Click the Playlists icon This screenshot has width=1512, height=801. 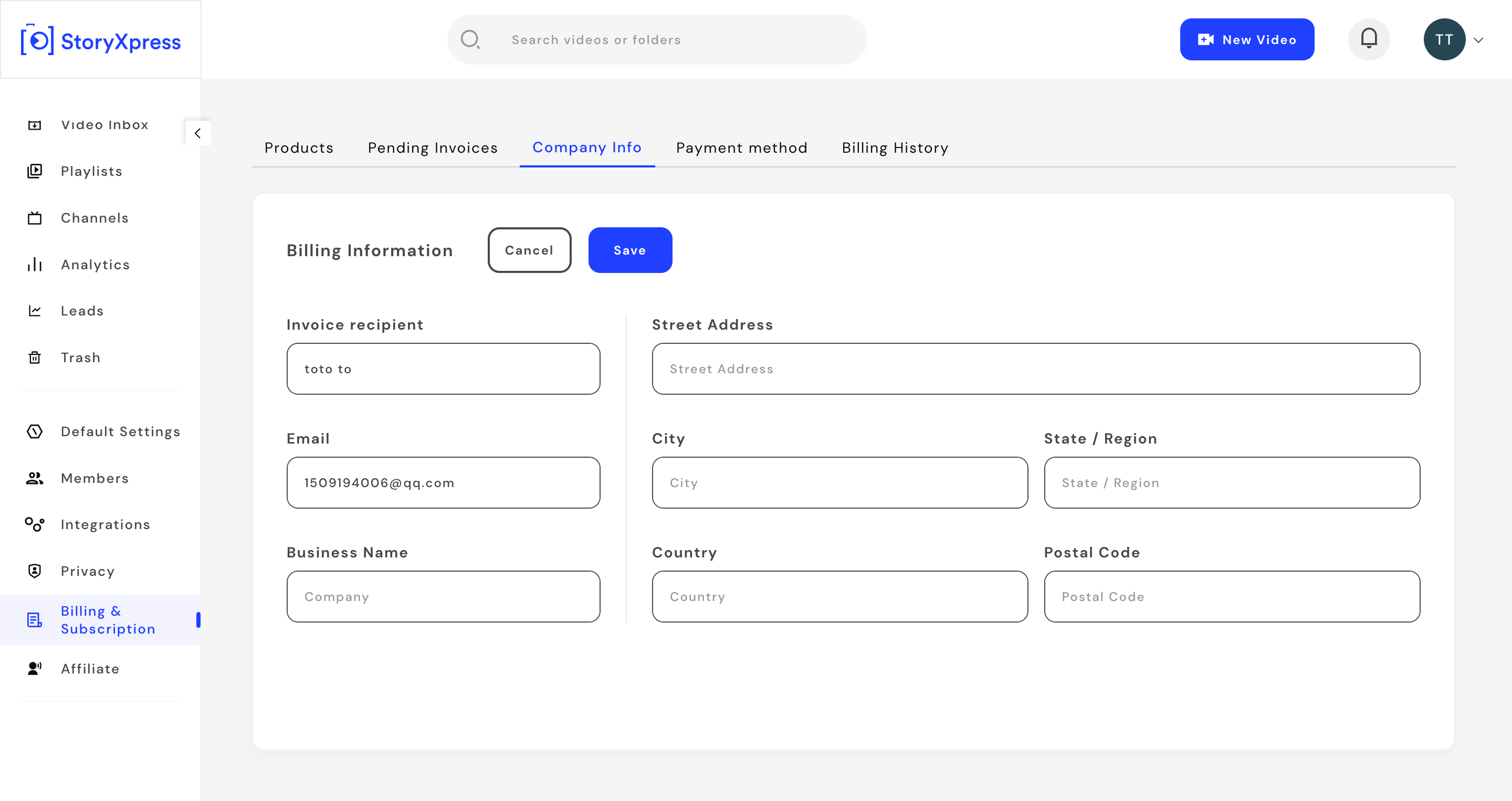coord(35,171)
